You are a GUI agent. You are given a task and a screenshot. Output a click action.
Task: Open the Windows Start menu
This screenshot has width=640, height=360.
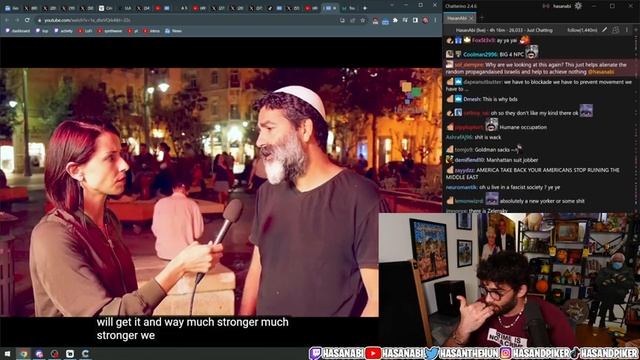coord(7,353)
